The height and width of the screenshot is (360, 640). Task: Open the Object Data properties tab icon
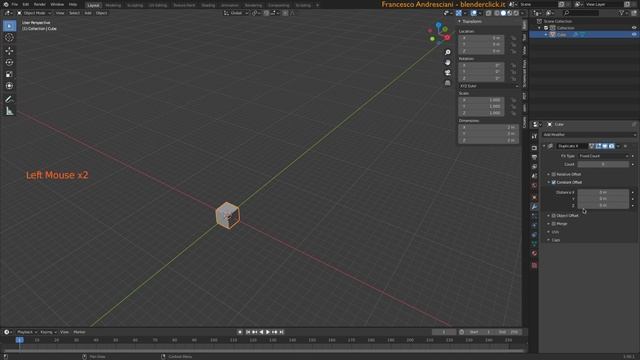coord(534,244)
